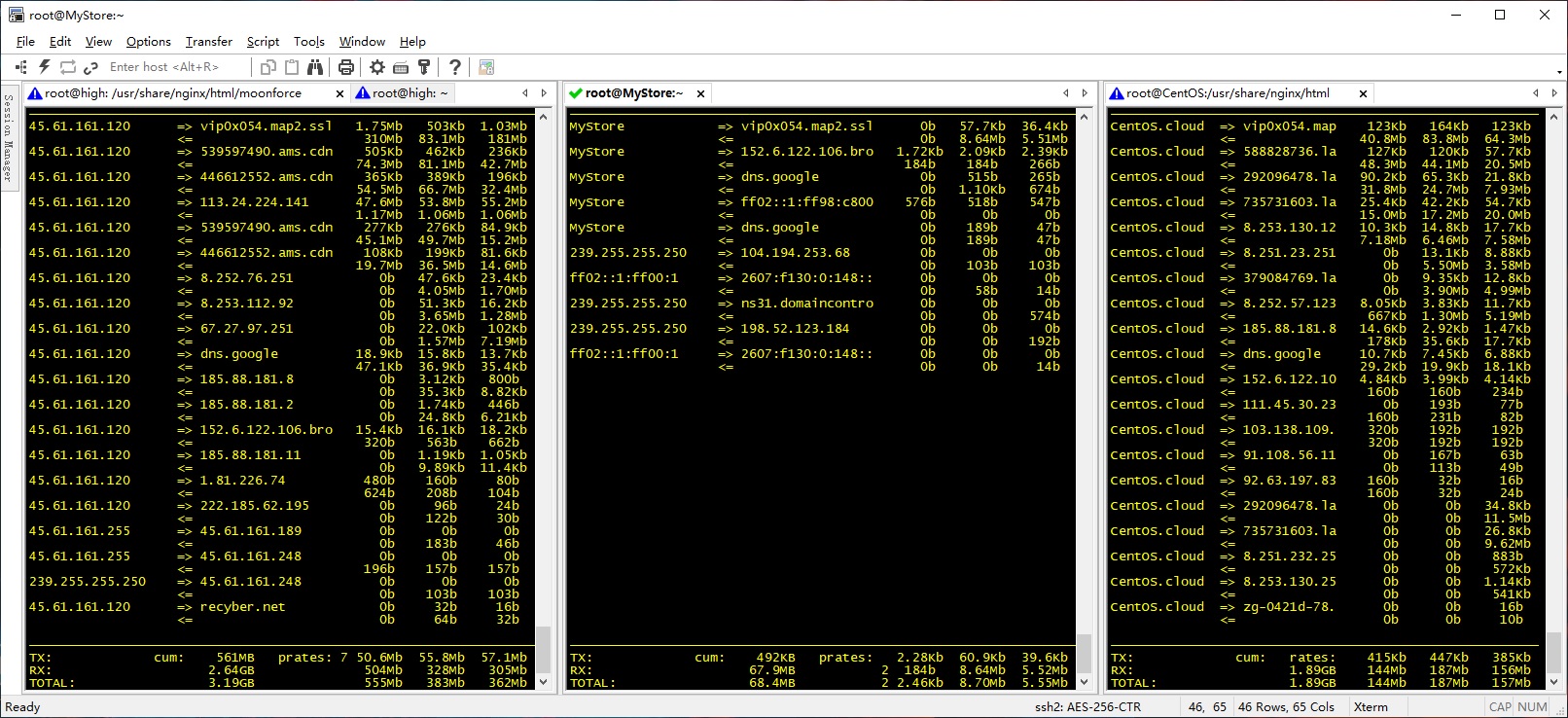1568x718 pixels.
Task: Open the Keymap Editor keyboard icon
Action: click(401, 67)
